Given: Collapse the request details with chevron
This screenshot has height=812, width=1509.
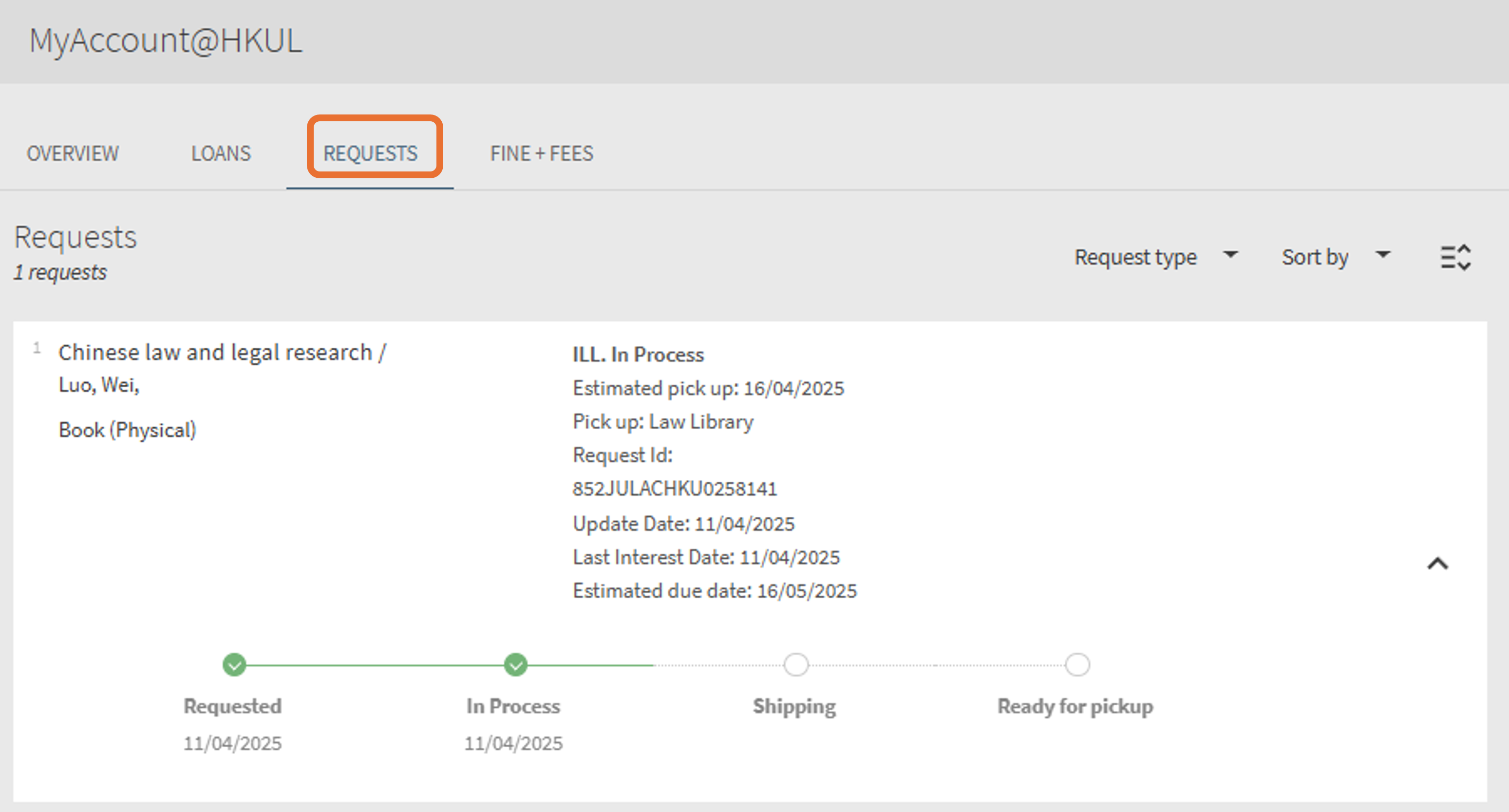Looking at the screenshot, I should (1437, 564).
